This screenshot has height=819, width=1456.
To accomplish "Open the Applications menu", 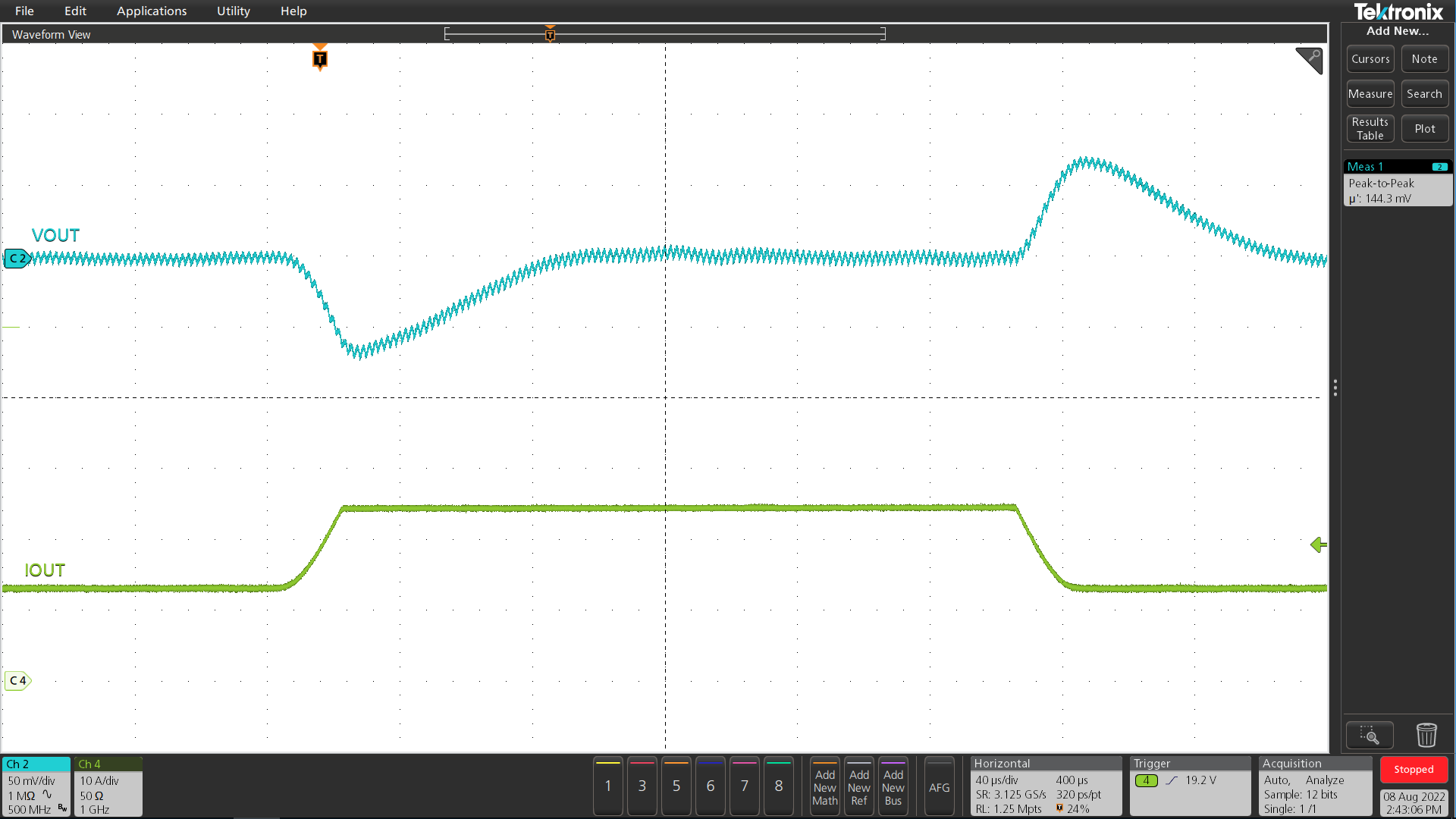I will 152,11.
